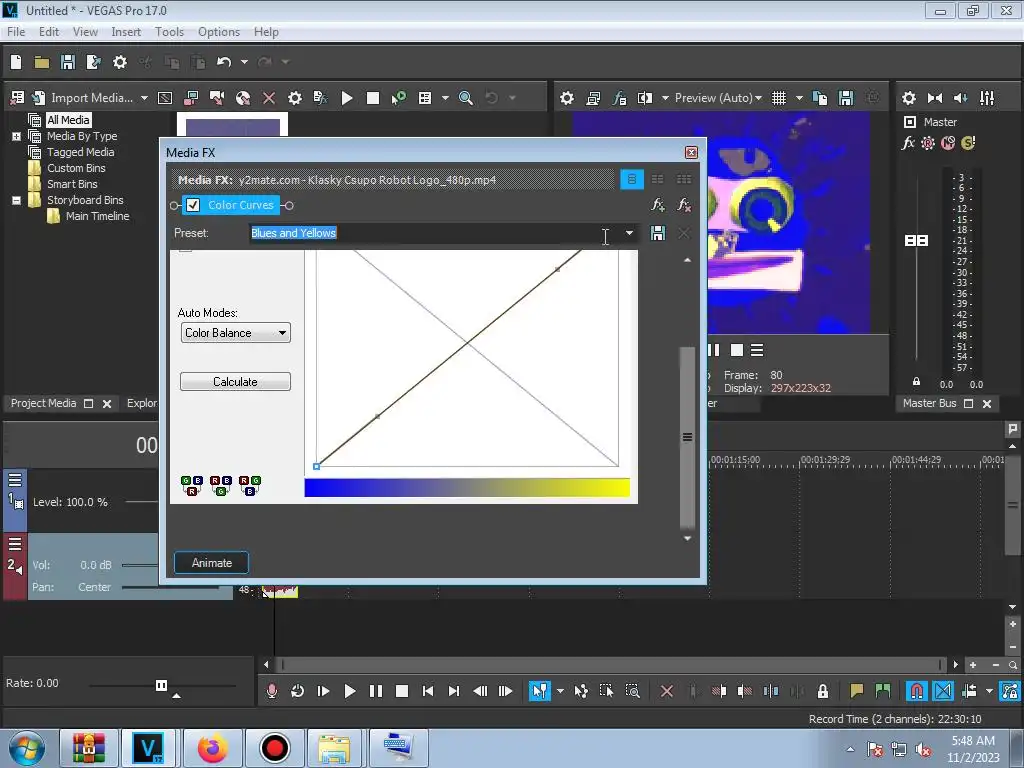
Task: Click the Animate button
Action: pyautogui.click(x=212, y=563)
